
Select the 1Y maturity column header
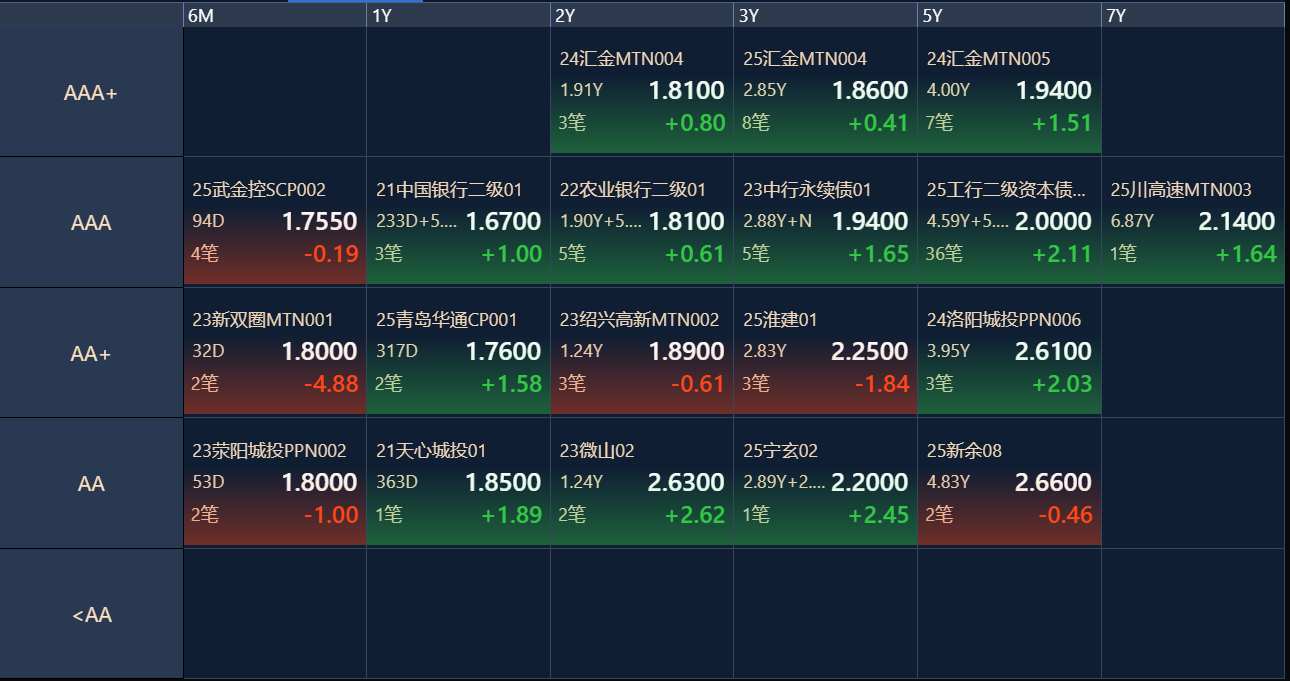(458, 15)
